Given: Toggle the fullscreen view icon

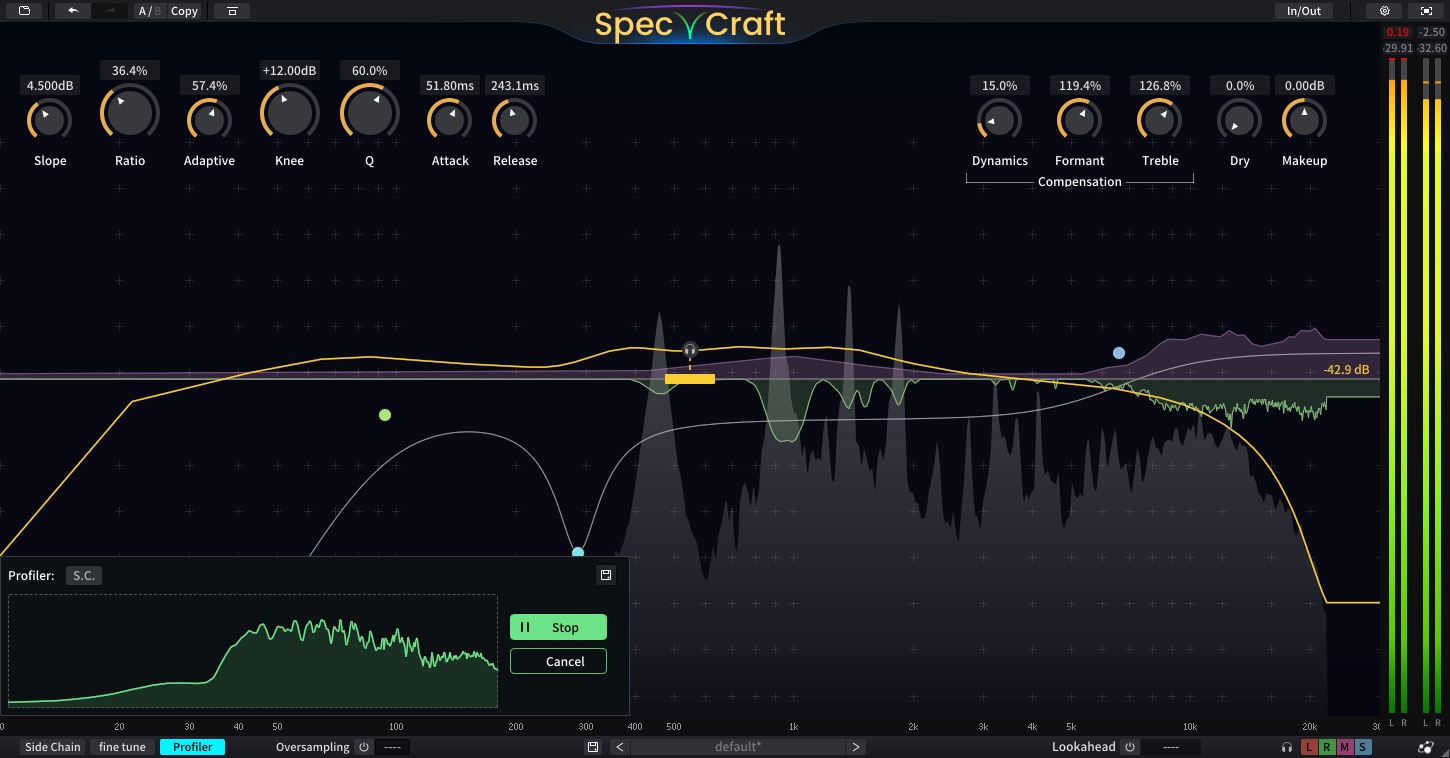Looking at the screenshot, I should coord(1426,11).
